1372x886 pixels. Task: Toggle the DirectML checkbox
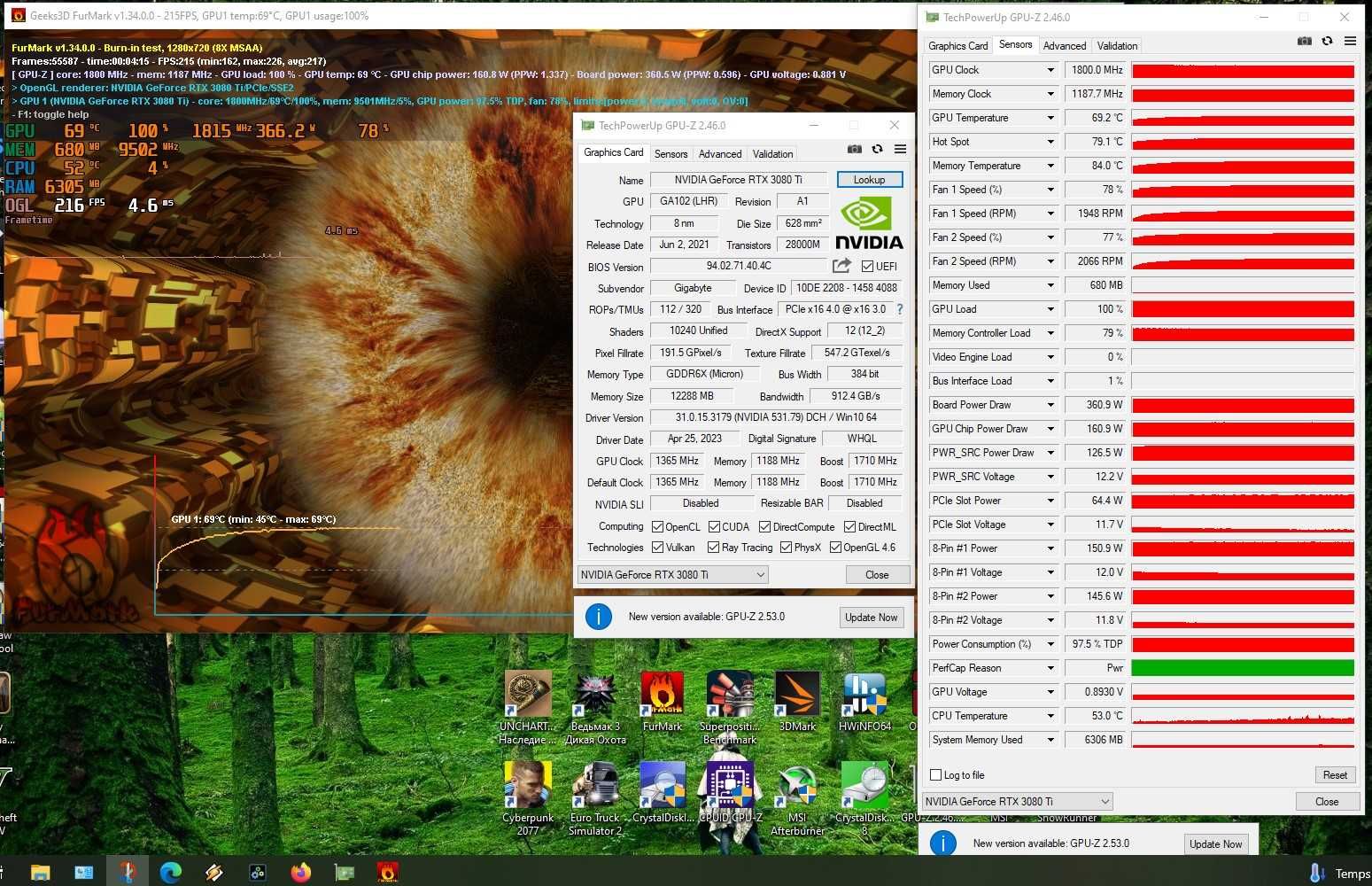point(849,526)
